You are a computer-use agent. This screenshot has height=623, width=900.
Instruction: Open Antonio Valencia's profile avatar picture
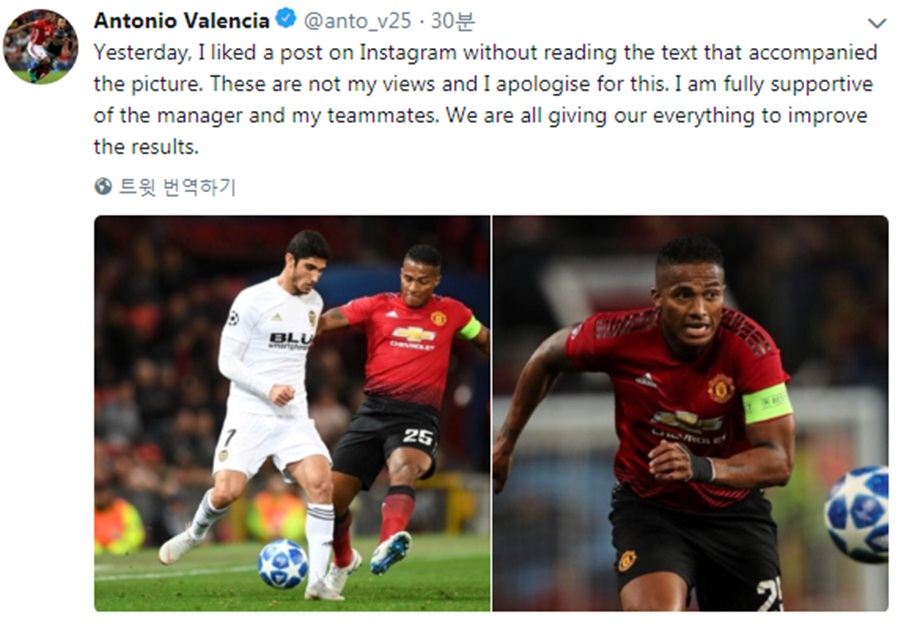pos(41,47)
